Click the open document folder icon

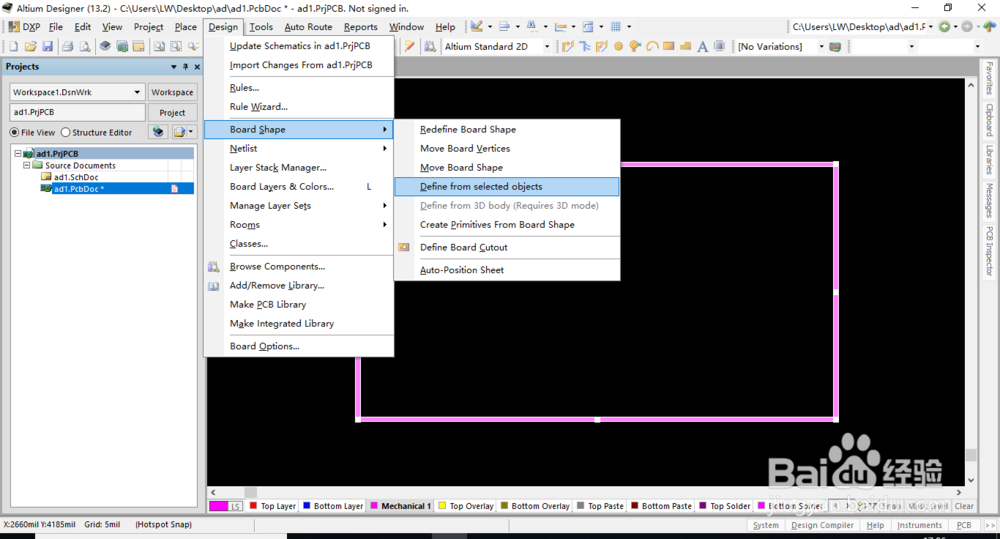(x=30, y=46)
